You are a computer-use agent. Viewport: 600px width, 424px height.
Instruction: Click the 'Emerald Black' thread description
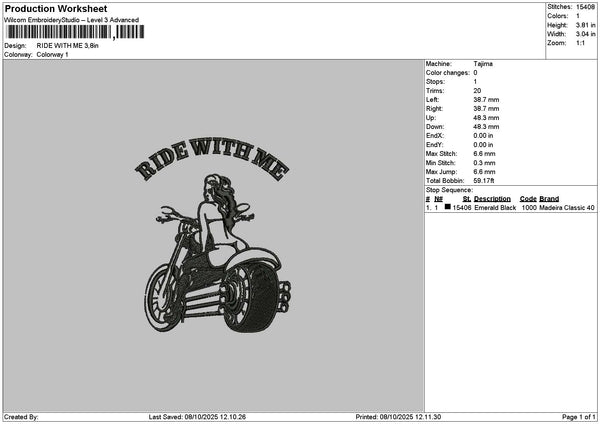(x=495, y=208)
